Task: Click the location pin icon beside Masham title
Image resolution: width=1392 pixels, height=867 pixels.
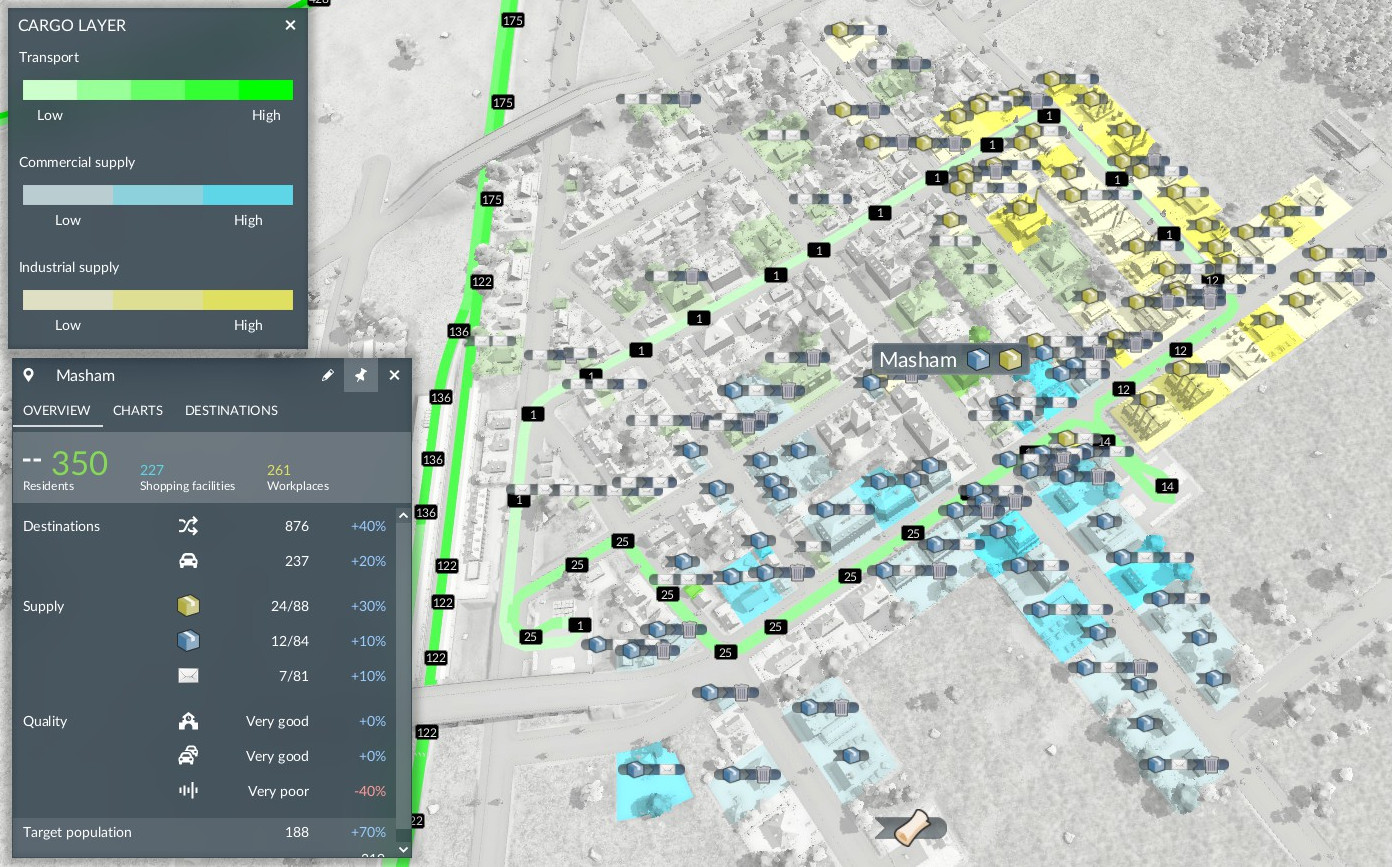Action: coord(29,375)
